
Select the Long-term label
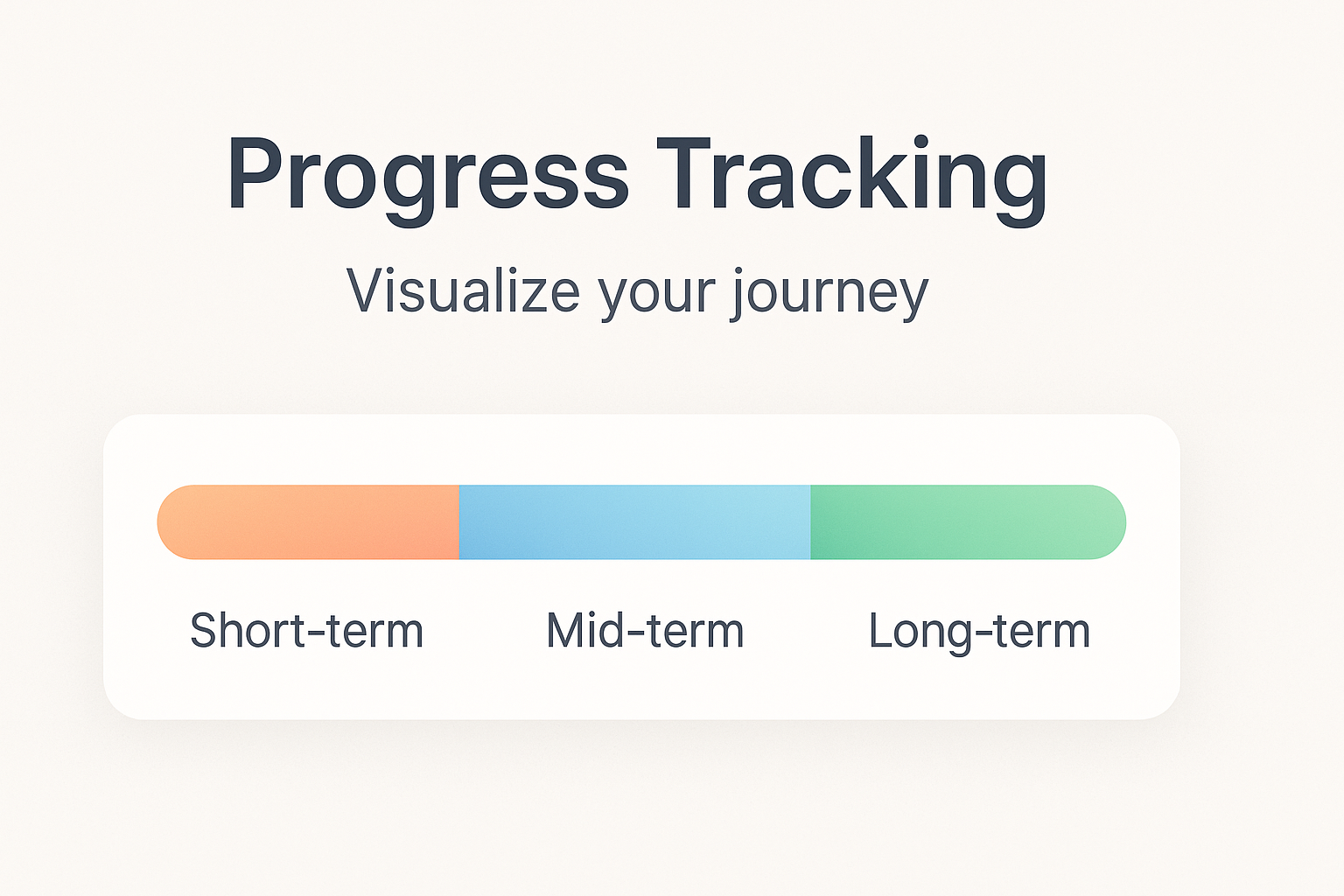[x=979, y=631]
